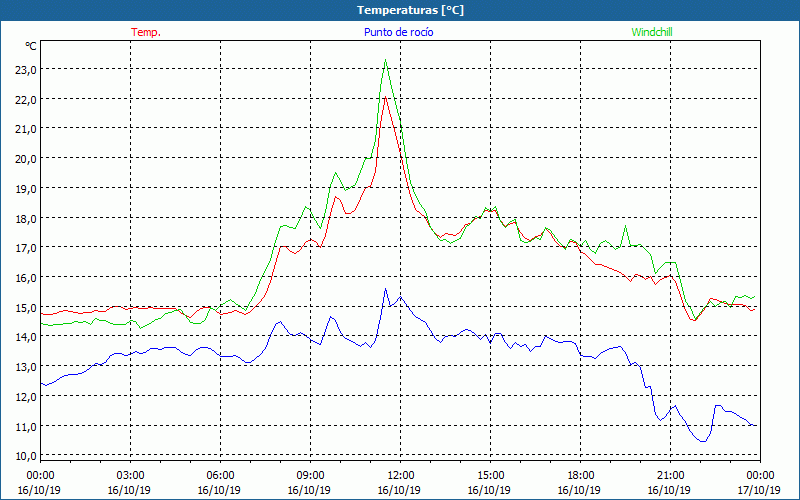Select the green 'Windchill' legend label

(652, 32)
